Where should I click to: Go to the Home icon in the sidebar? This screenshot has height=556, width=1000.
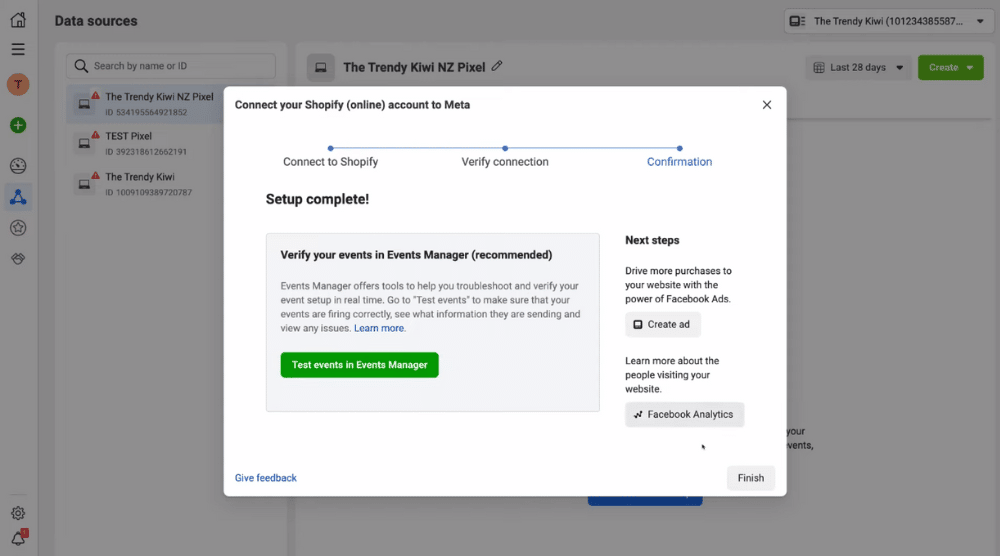click(x=18, y=20)
